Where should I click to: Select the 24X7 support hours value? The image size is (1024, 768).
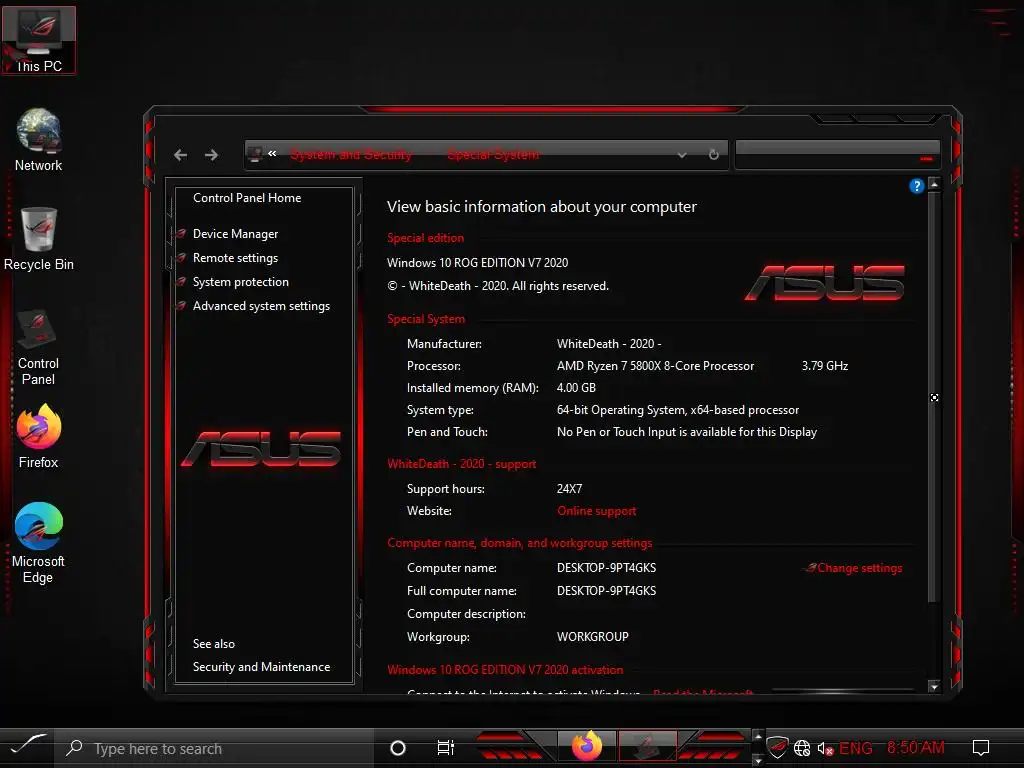pyautogui.click(x=569, y=489)
